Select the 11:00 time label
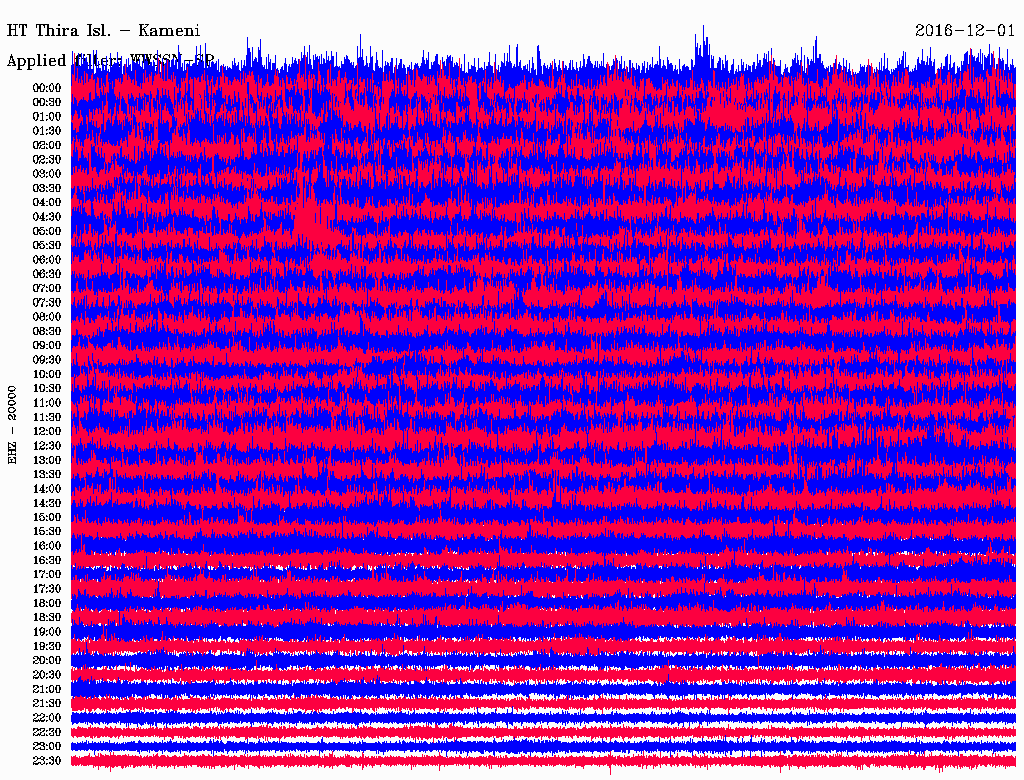 (47, 403)
